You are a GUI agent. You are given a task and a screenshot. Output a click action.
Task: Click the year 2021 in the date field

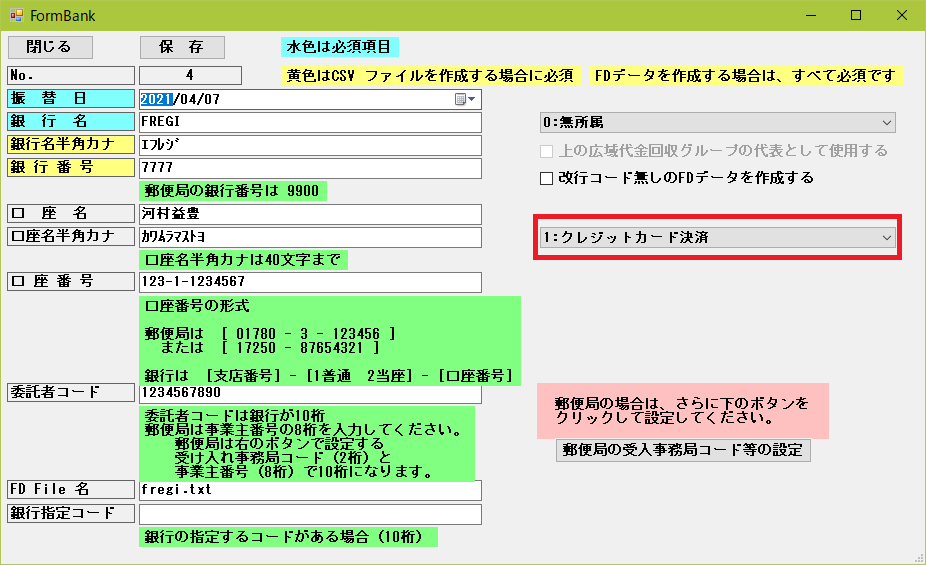pos(156,99)
